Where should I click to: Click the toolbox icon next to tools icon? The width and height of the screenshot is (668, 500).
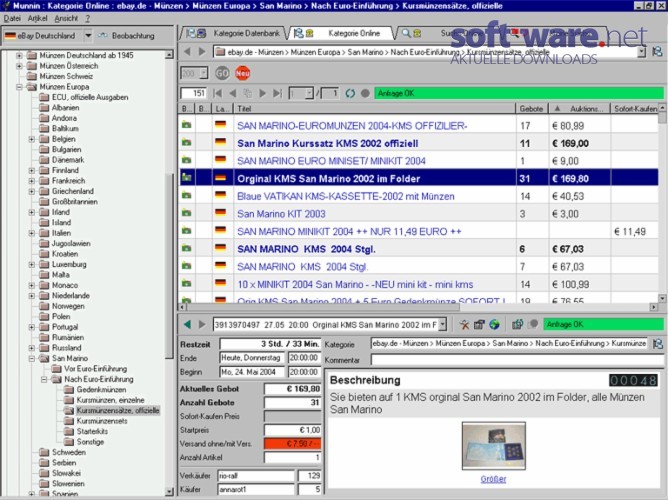479,325
